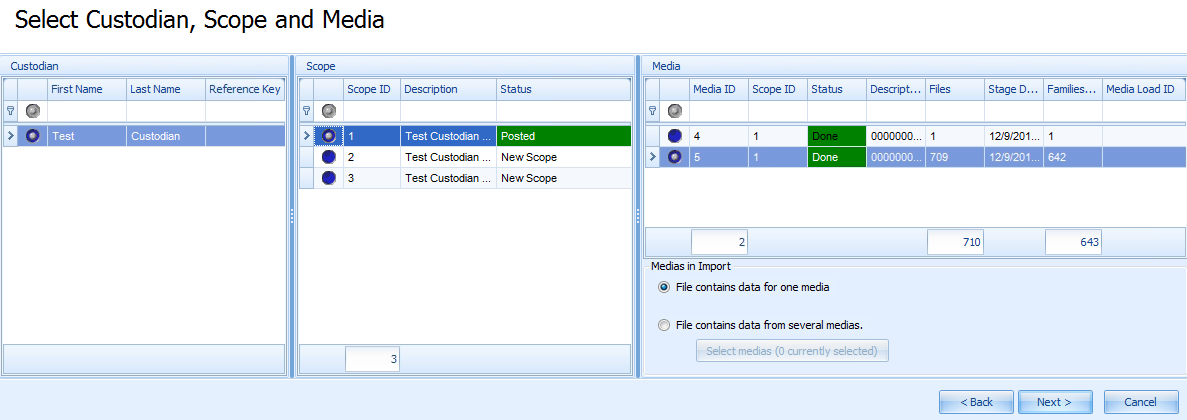Click the filter funnel icon in the Media grid
This screenshot has height=420, width=1187.
click(x=652, y=110)
